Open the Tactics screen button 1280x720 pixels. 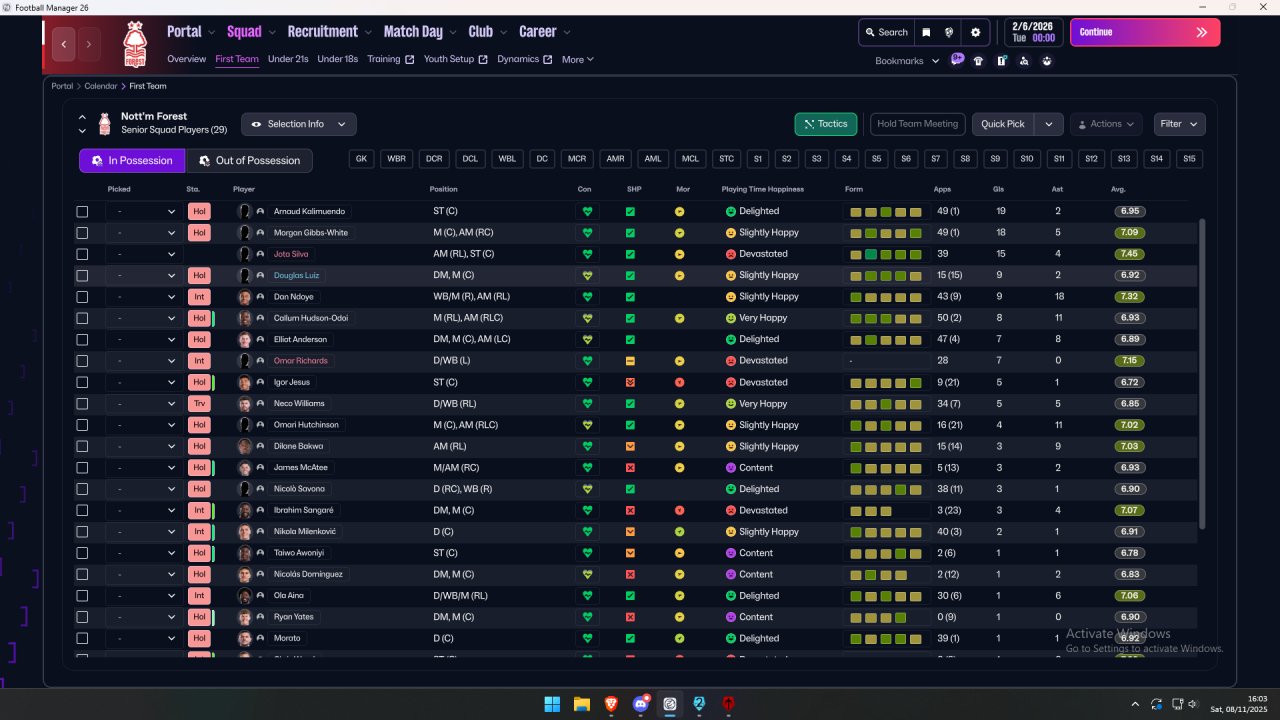point(826,124)
